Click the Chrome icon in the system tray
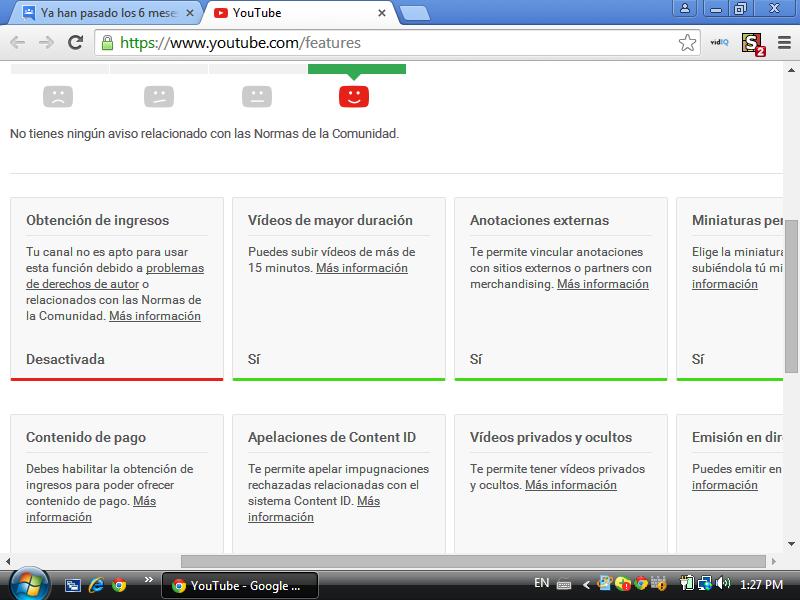This screenshot has width=800, height=600. (x=641, y=583)
